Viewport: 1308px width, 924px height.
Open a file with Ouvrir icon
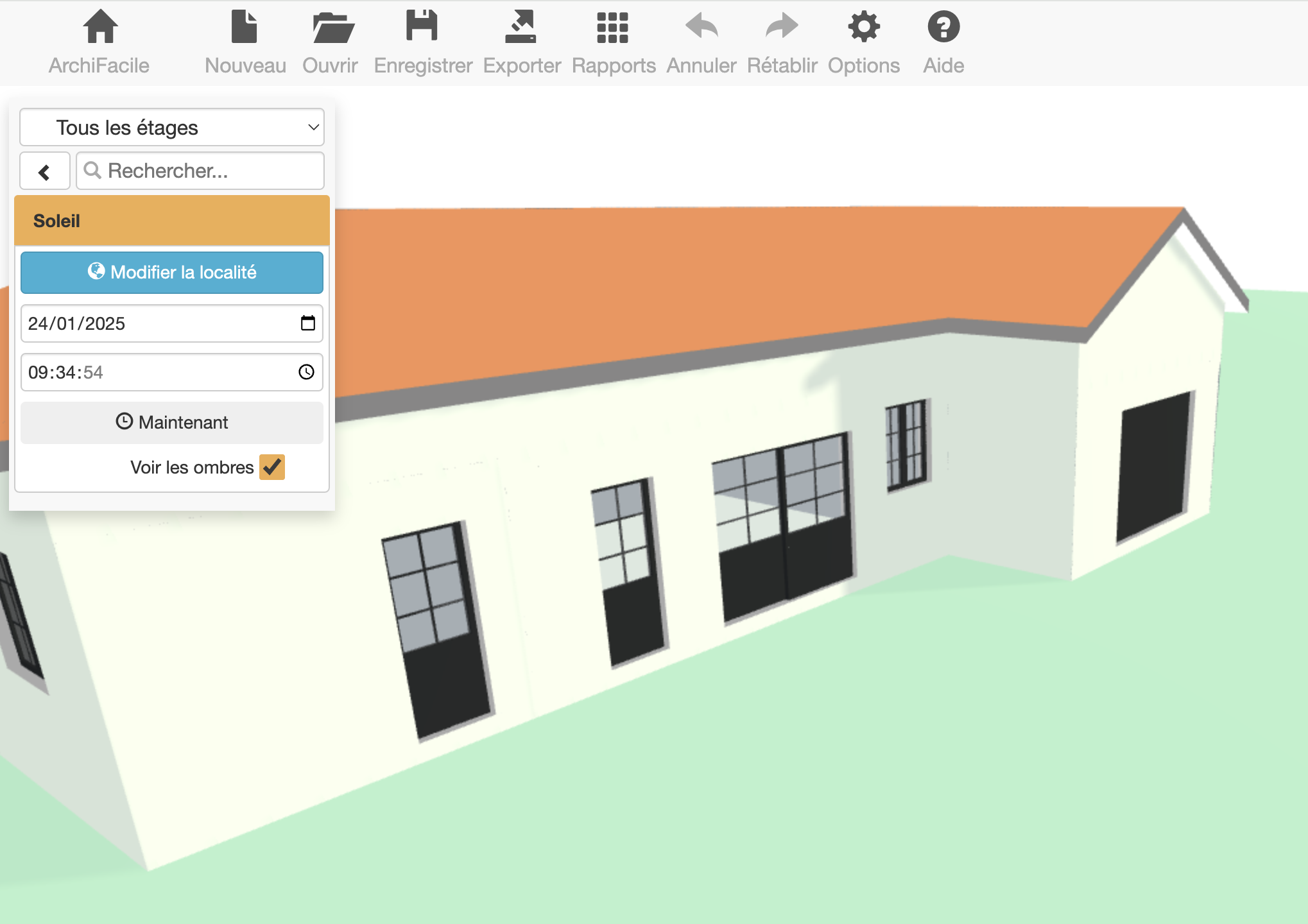click(332, 27)
